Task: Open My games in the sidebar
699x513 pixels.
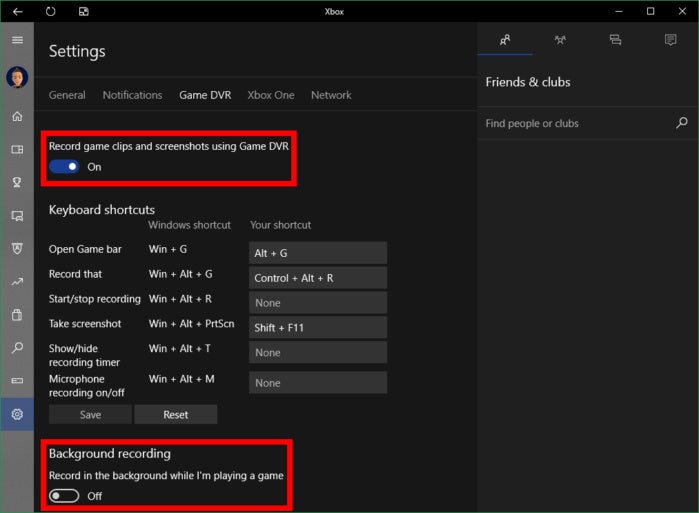Action: [17, 149]
